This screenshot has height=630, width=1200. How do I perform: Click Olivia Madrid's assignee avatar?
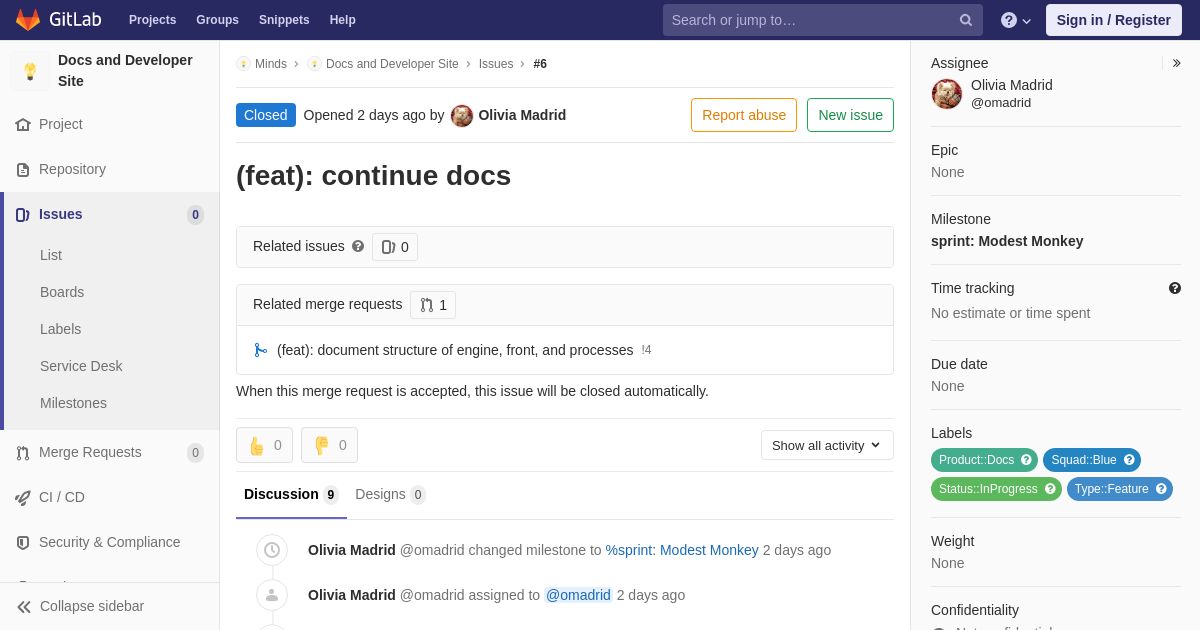pyautogui.click(x=947, y=94)
